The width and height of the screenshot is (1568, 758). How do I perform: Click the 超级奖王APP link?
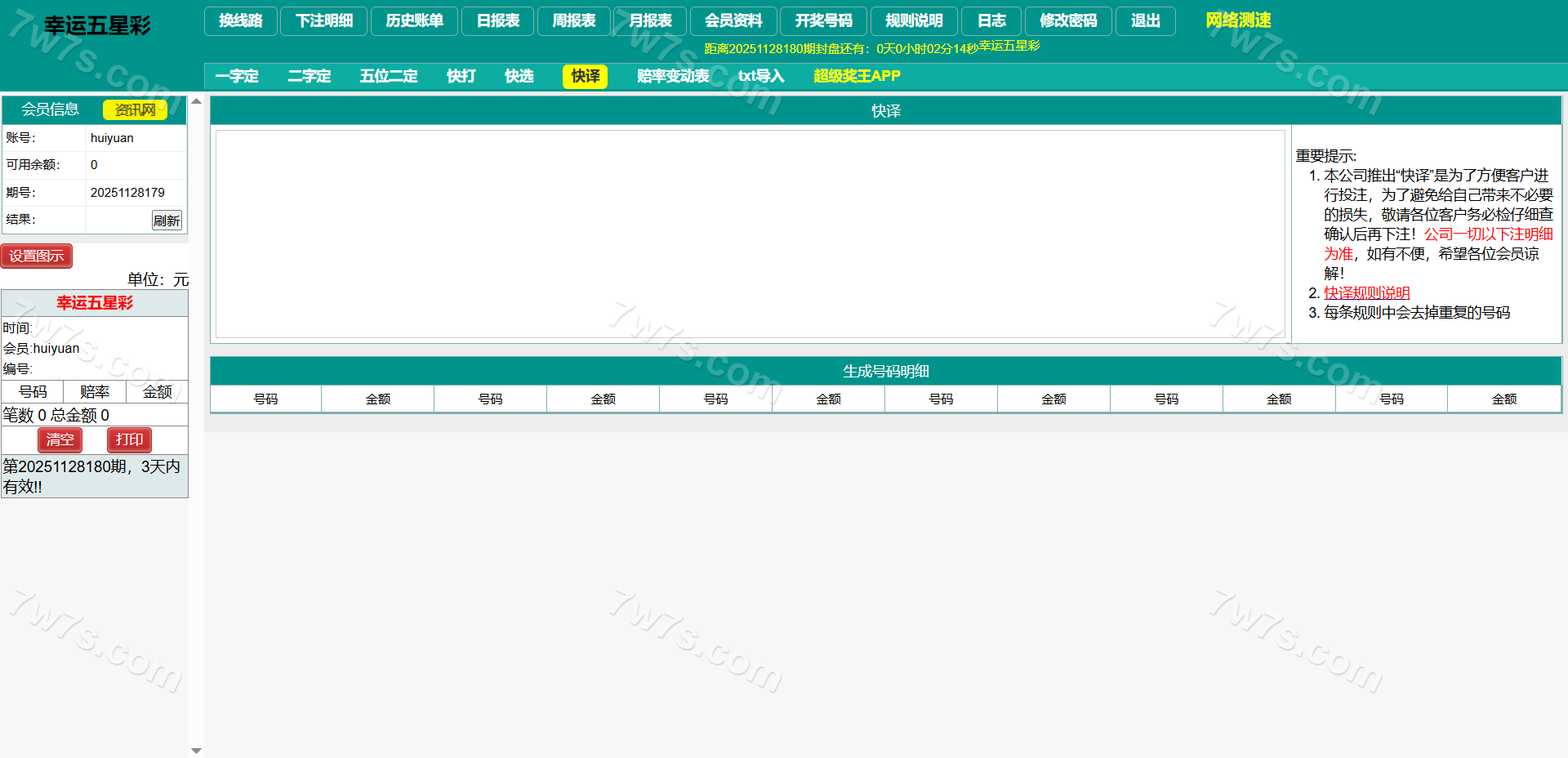tap(857, 76)
